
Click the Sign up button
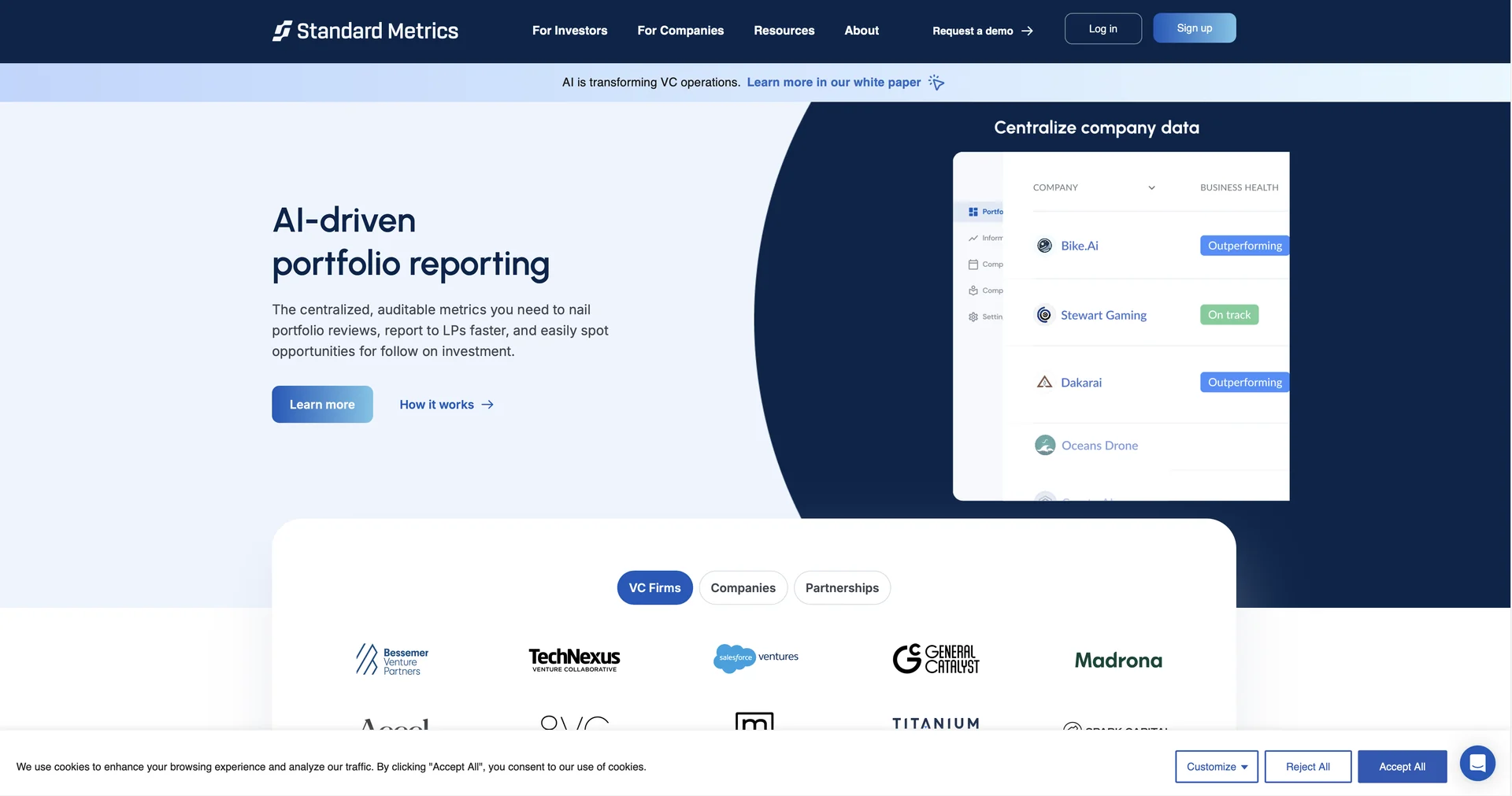click(x=1194, y=28)
